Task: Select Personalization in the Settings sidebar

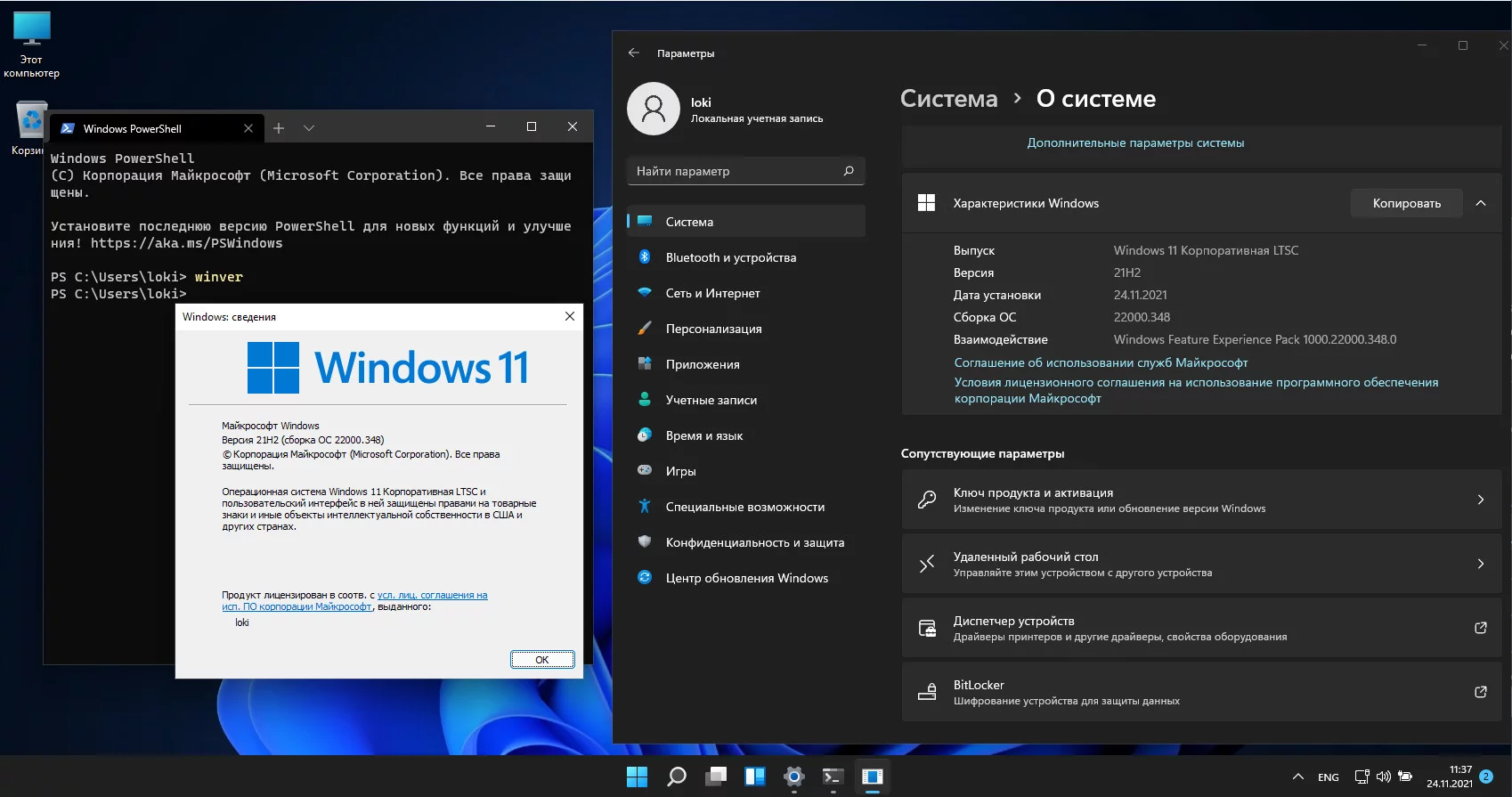Action: pos(713,329)
